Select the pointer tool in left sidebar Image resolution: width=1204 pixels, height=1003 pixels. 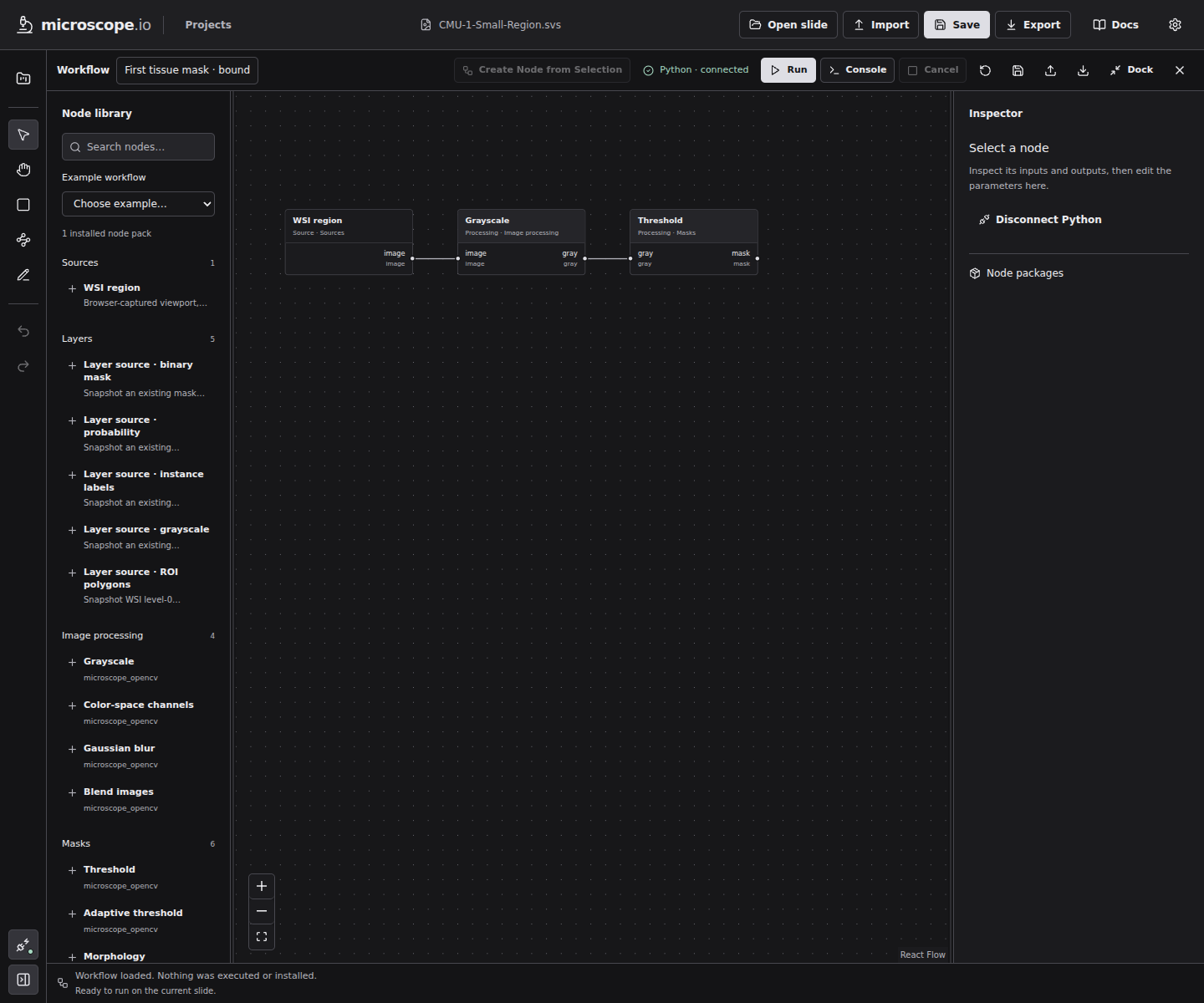23,135
